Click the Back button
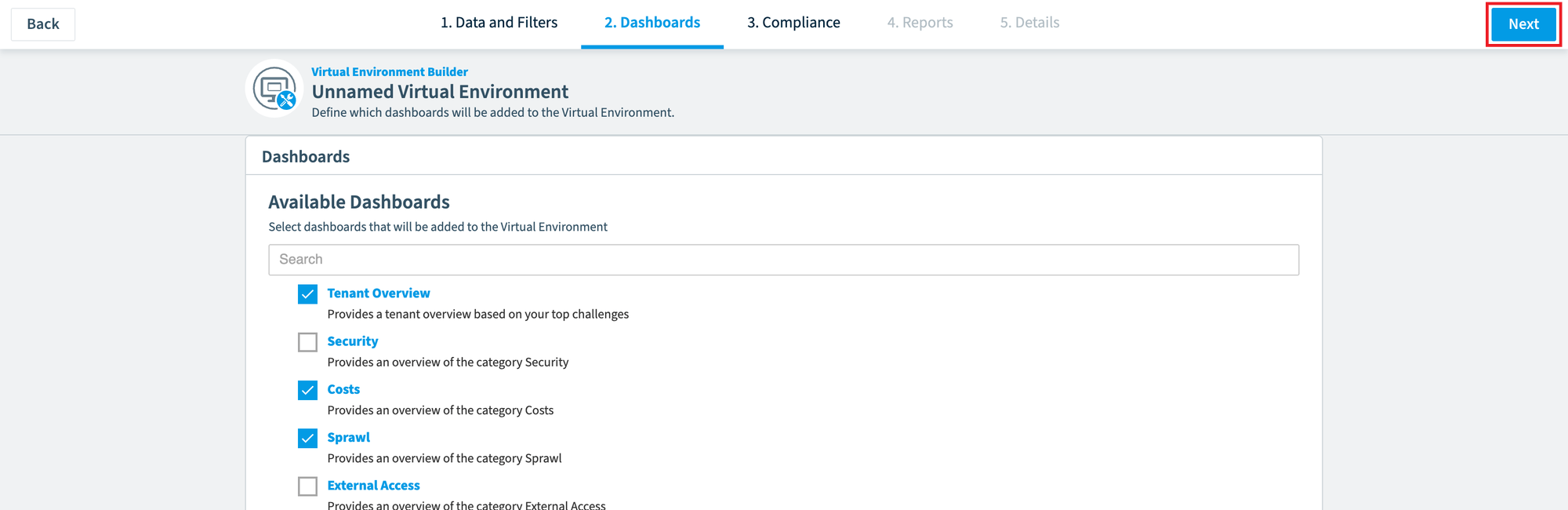This screenshot has height=510, width=1568. point(43,24)
